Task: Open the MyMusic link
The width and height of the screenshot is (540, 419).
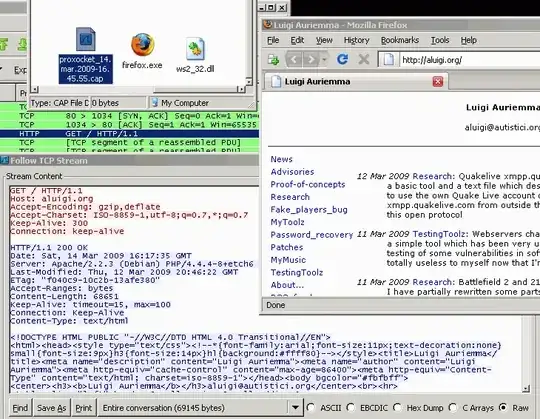Action: click(288, 260)
